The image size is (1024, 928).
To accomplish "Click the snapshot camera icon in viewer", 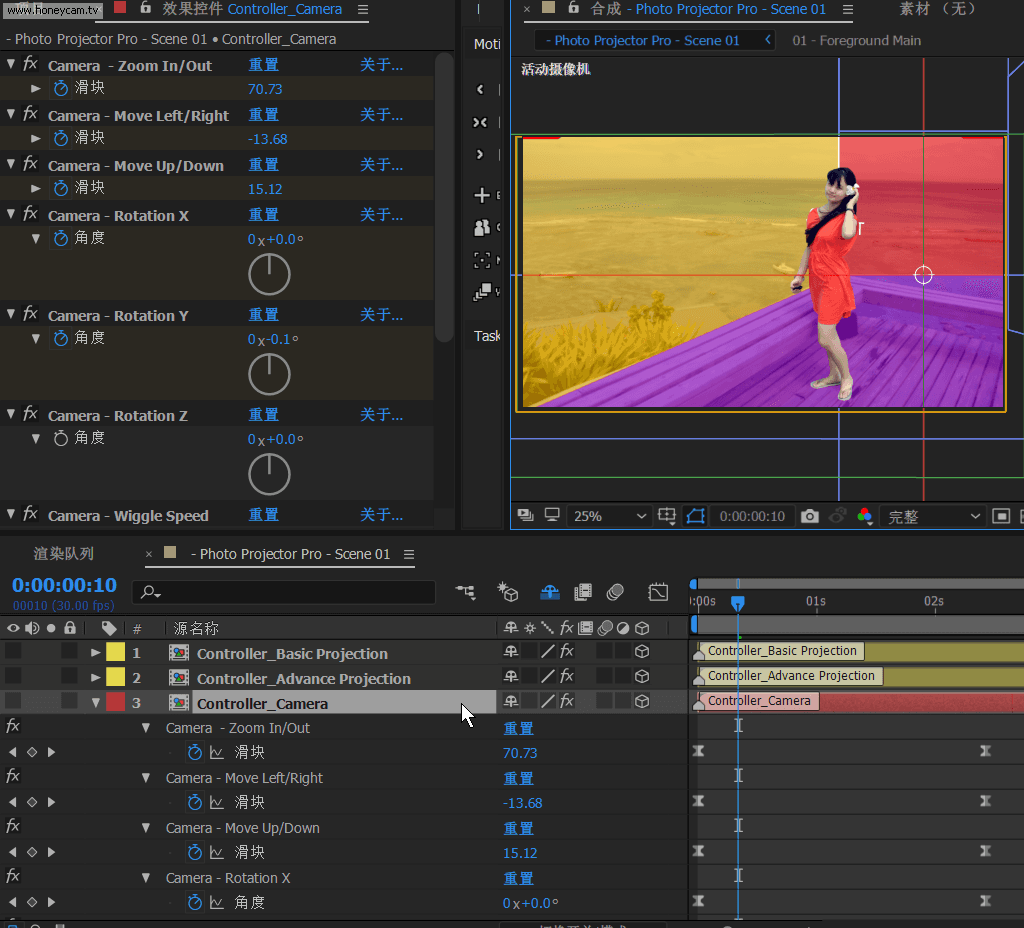I will pos(809,516).
